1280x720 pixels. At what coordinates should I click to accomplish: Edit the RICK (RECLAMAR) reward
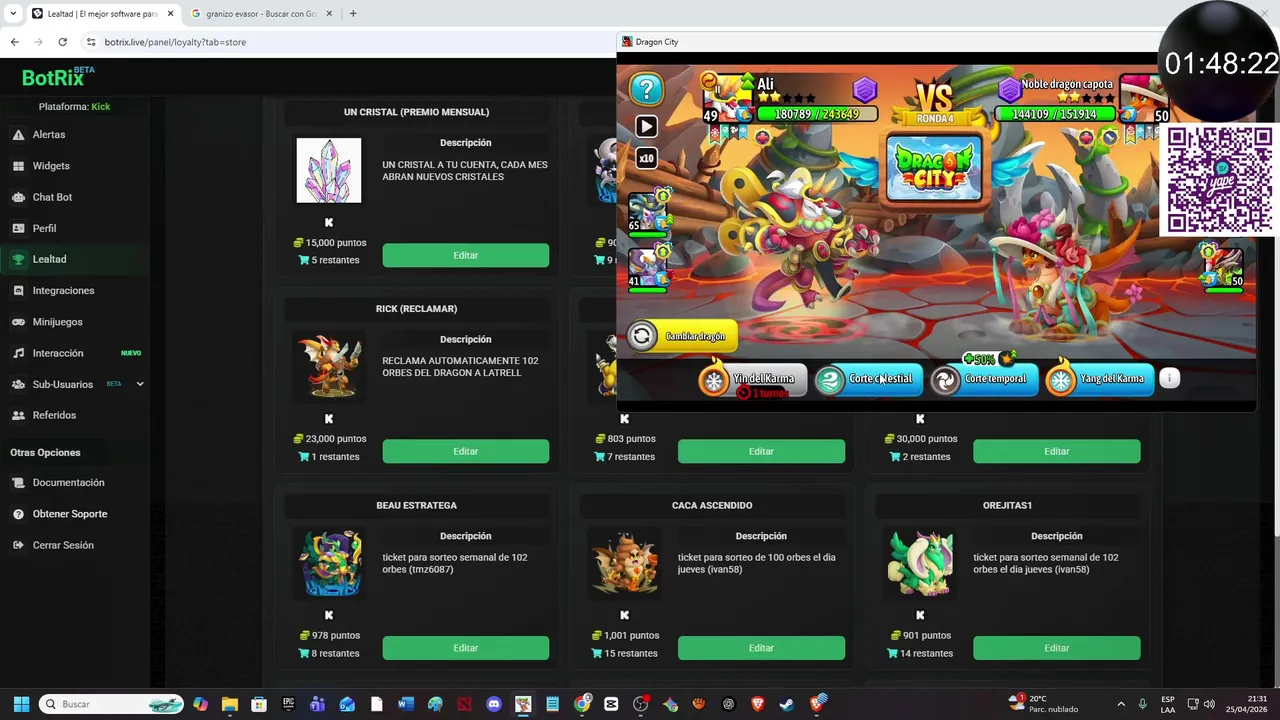click(465, 451)
